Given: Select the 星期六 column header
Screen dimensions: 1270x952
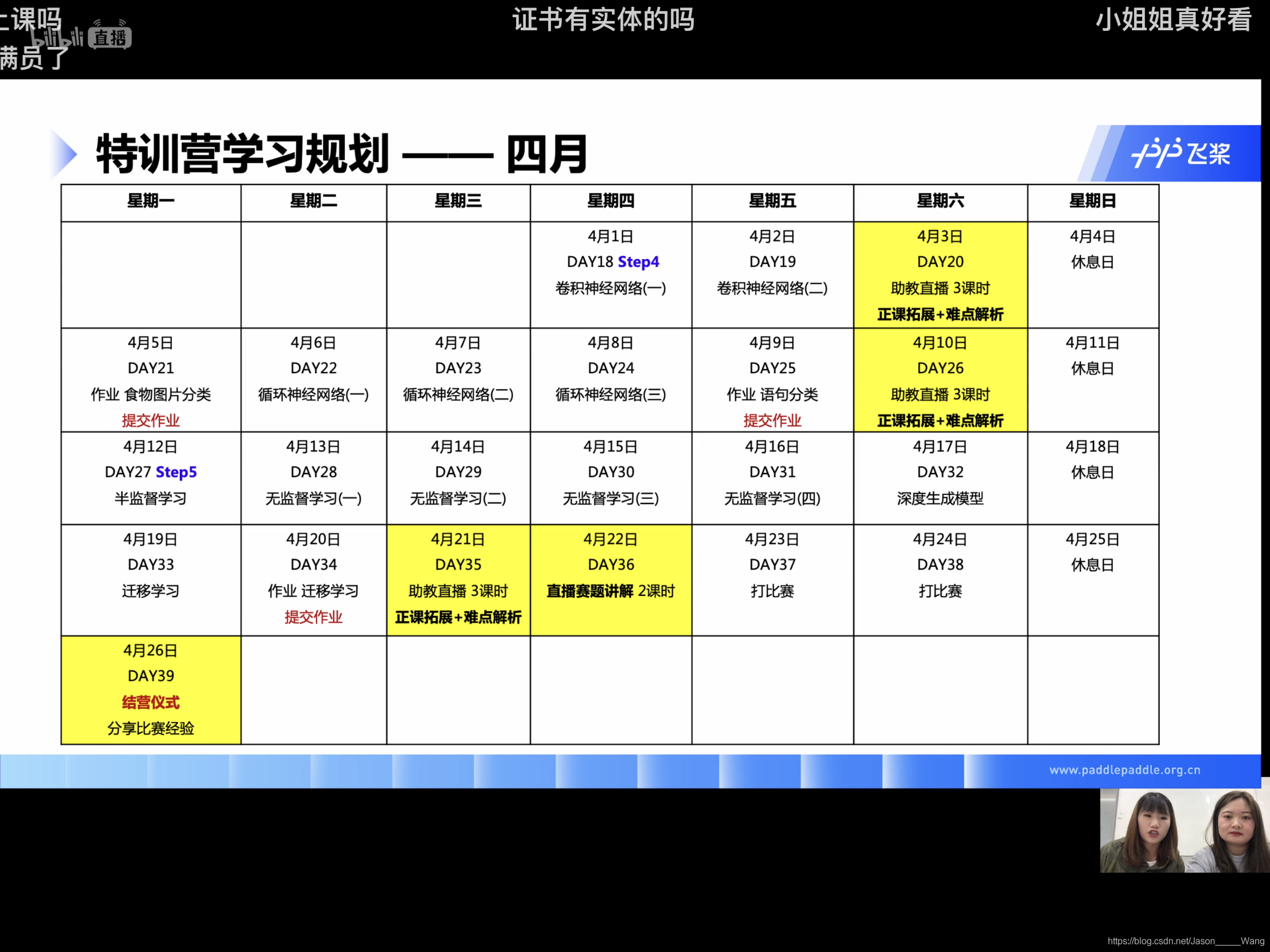Looking at the screenshot, I should [940, 201].
